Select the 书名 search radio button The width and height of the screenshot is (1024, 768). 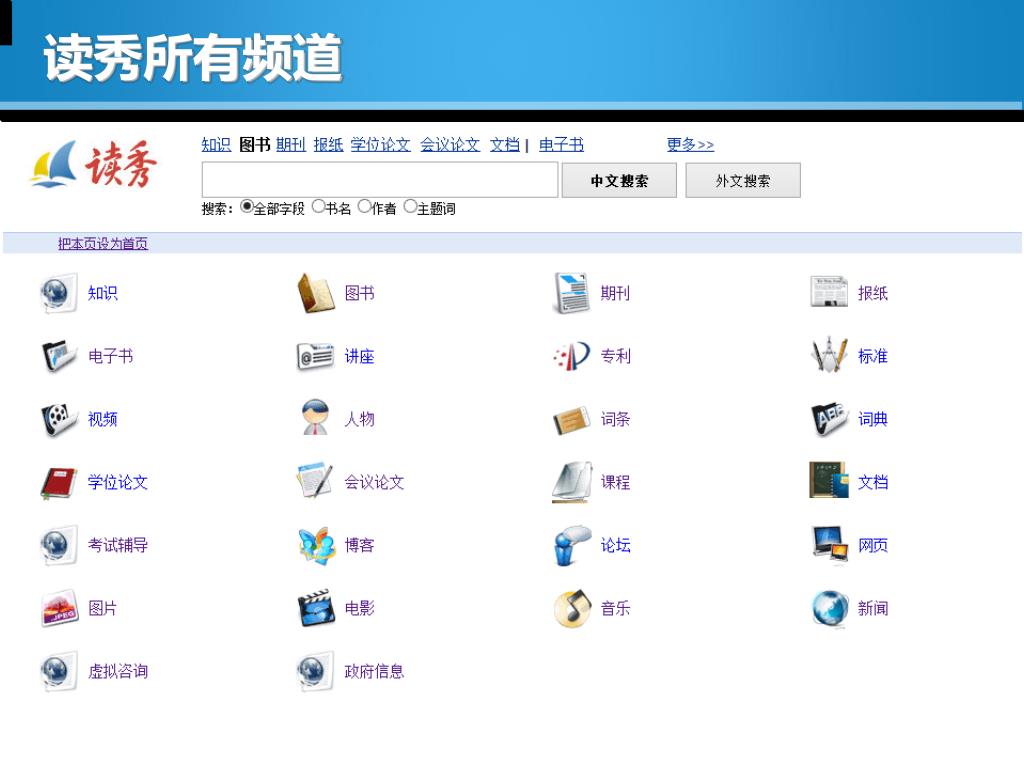[x=318, y=206]
